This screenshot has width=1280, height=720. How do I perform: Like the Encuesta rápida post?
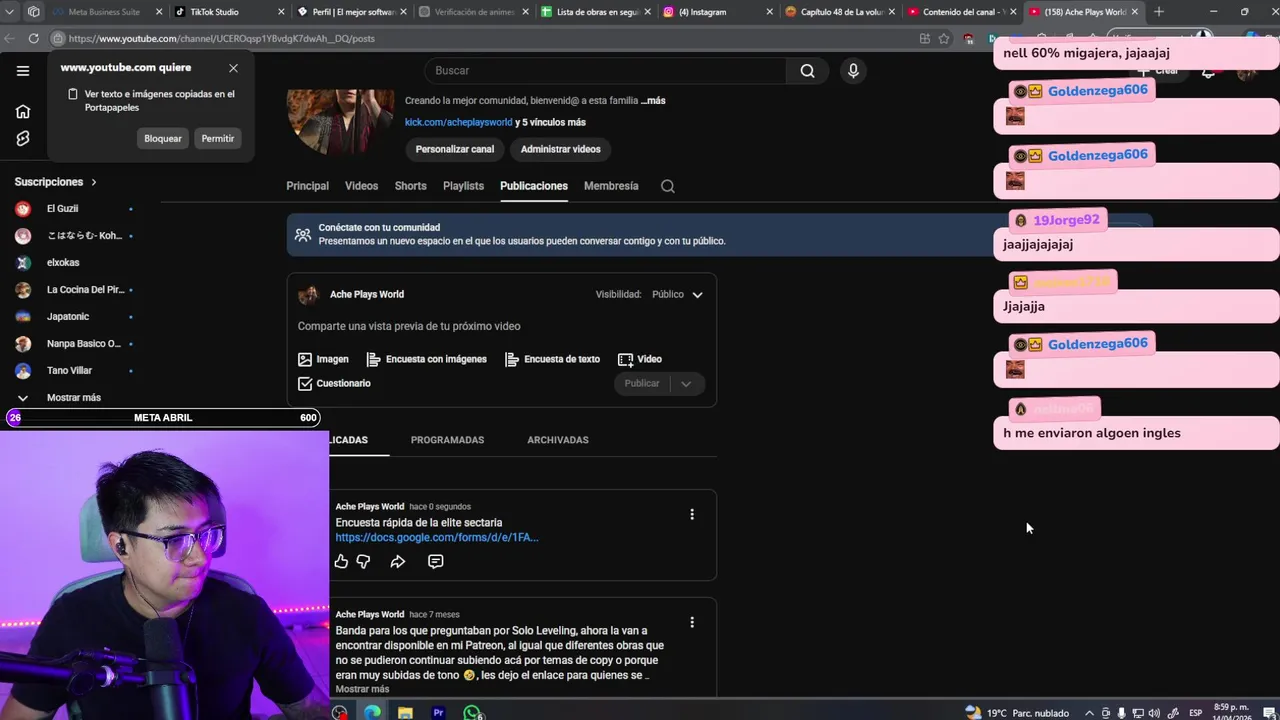pos(342,562)
